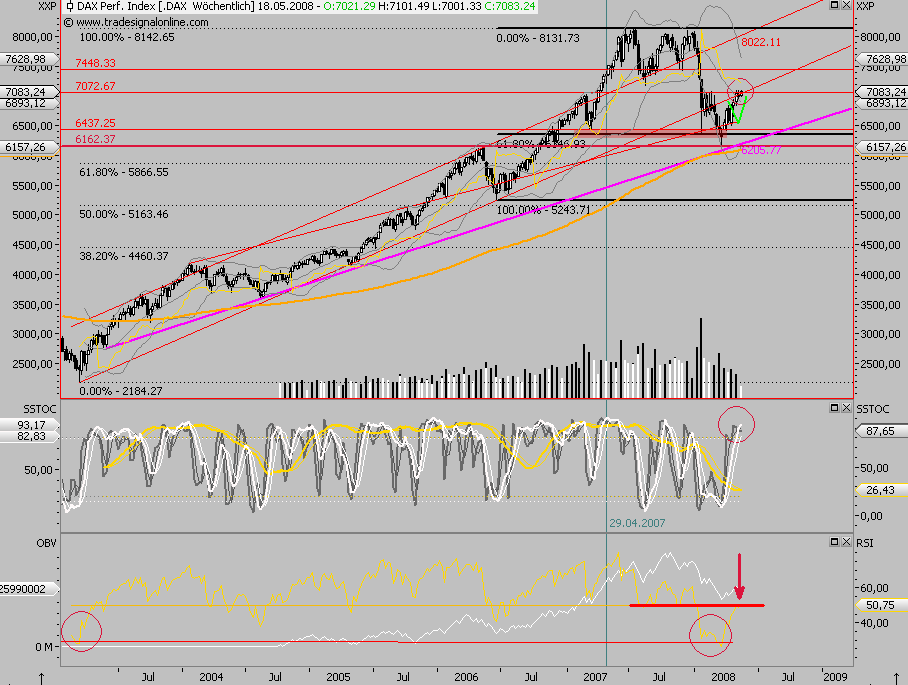This screenshot has height=685, width=908.
Task: Click the high value 'H:7101.49'
Action: point(404,6)
